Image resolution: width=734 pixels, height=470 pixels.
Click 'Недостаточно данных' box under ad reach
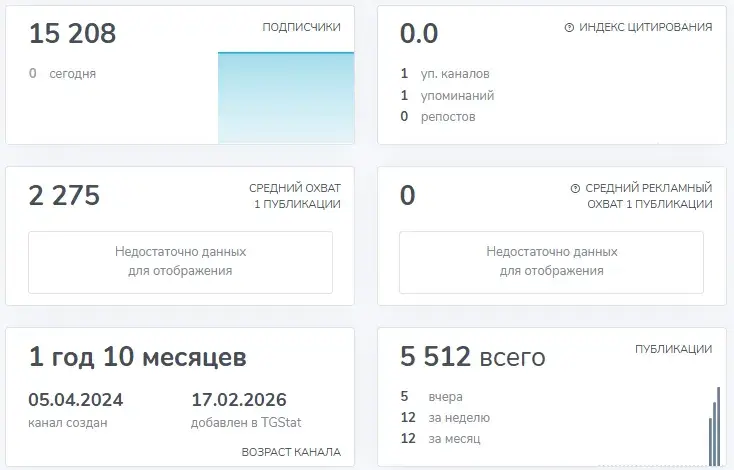tap(551, 262)
